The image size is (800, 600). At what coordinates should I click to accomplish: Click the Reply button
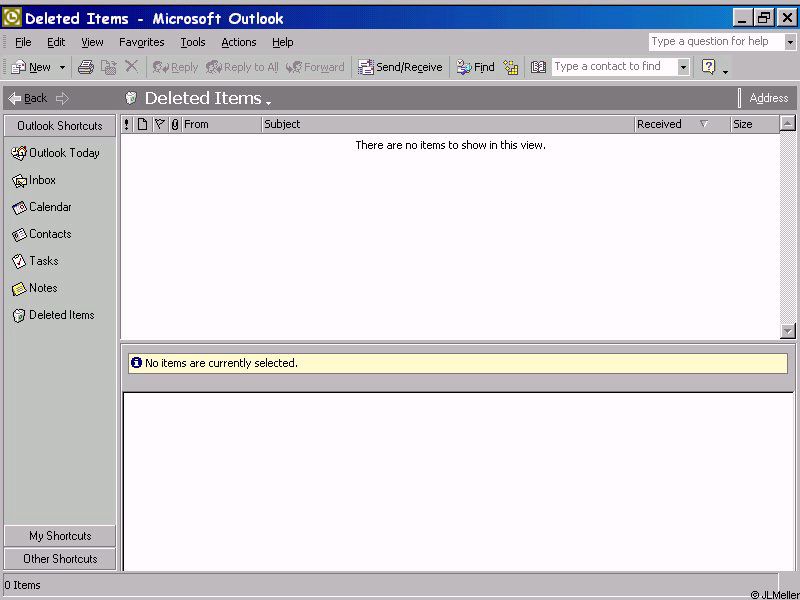tap(175, 67)
